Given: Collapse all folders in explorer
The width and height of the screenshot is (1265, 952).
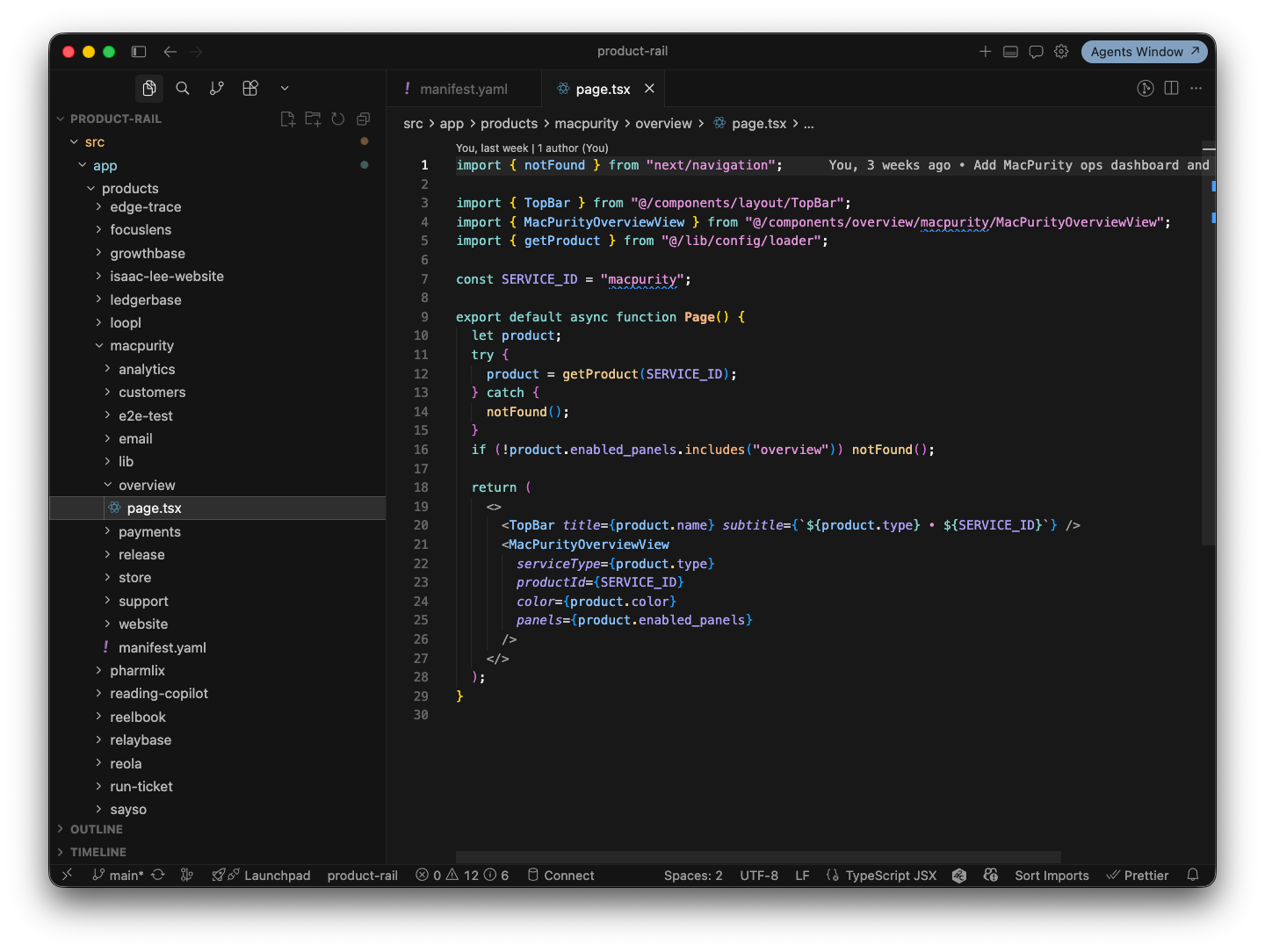Looking at the screenshot, I should (x=364, y=119).
